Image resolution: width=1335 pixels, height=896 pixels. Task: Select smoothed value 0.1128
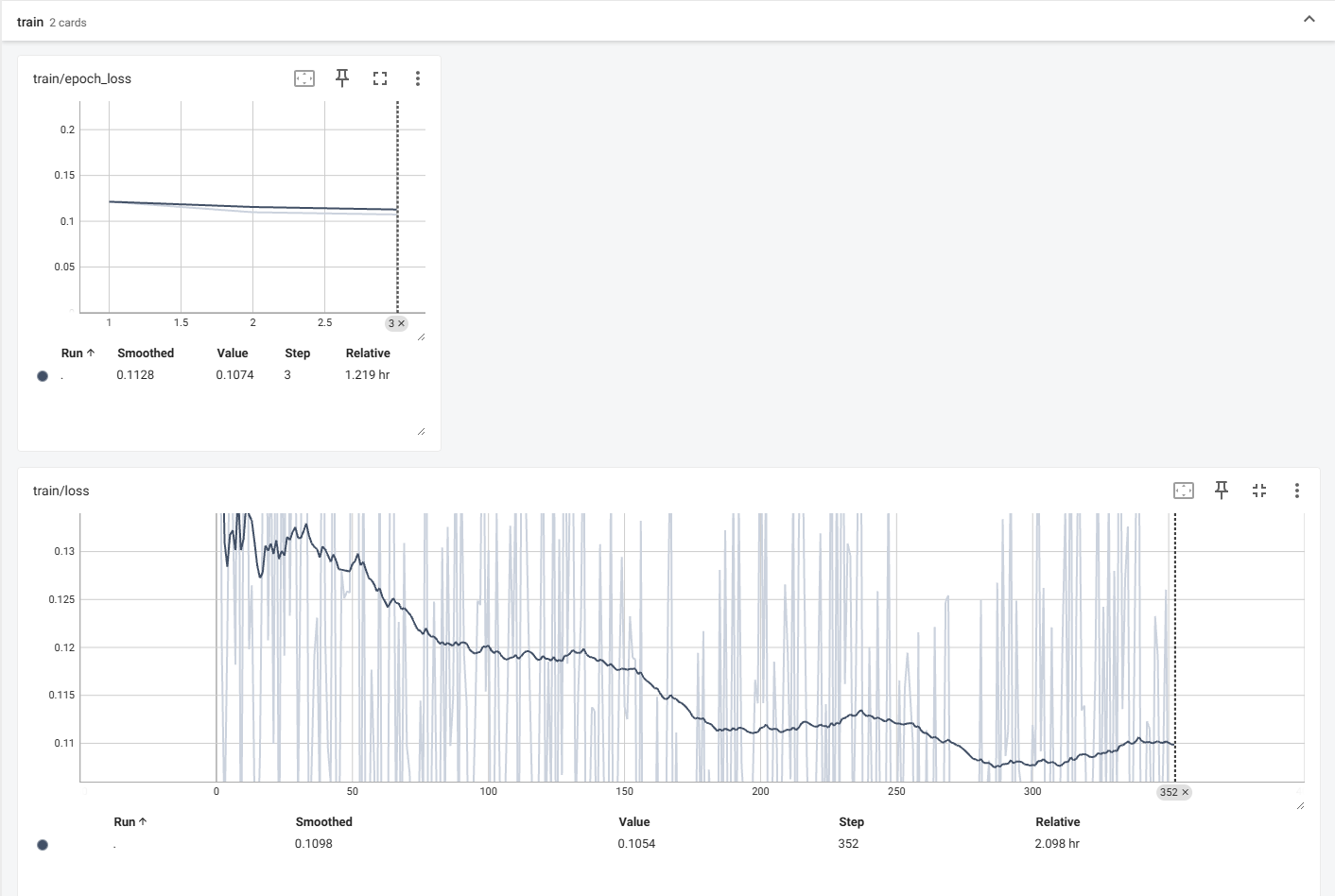pyautogui.click(x=135, y=375)
